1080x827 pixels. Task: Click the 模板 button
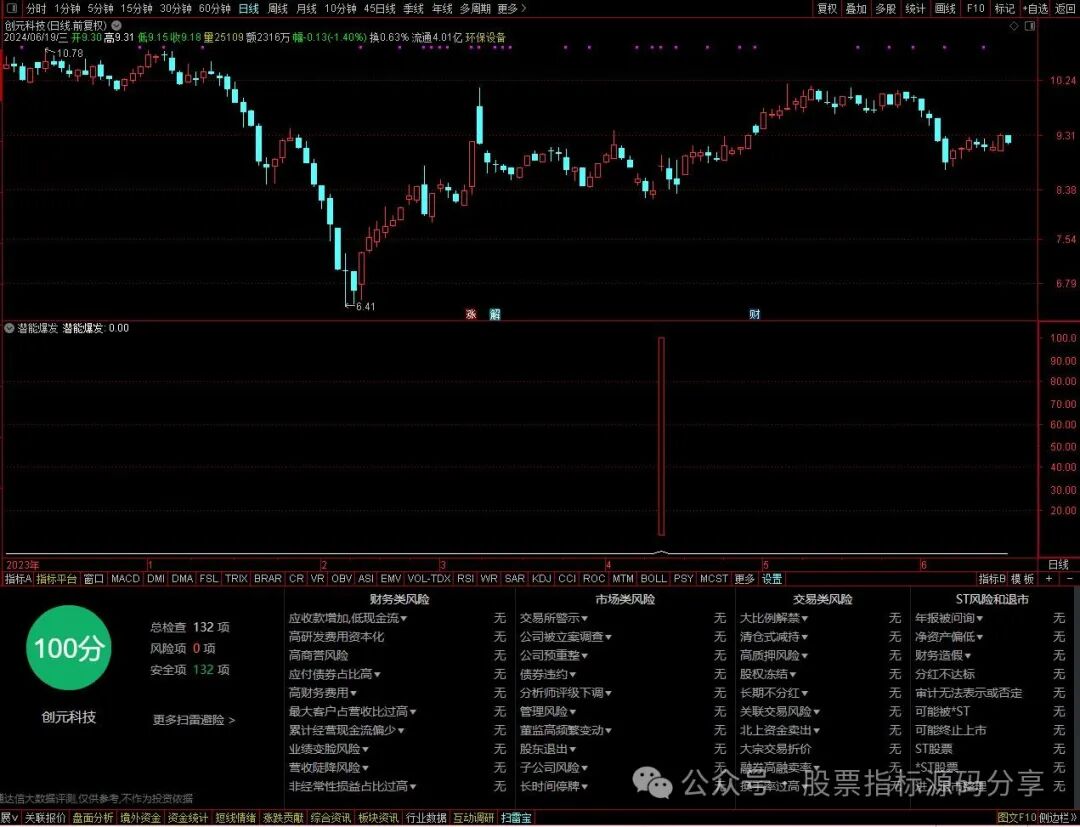coord(1023,579)
